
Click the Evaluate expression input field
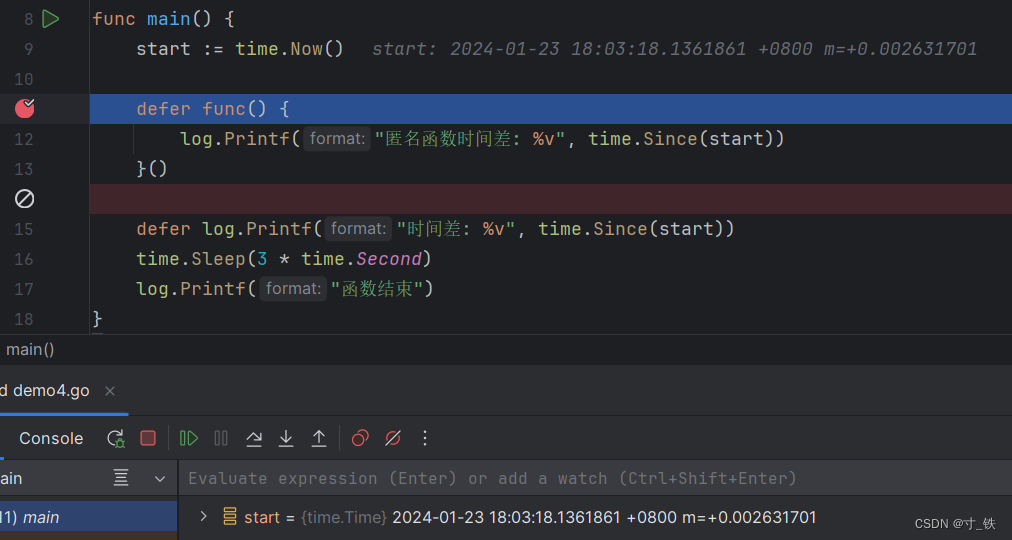point(590,479)
